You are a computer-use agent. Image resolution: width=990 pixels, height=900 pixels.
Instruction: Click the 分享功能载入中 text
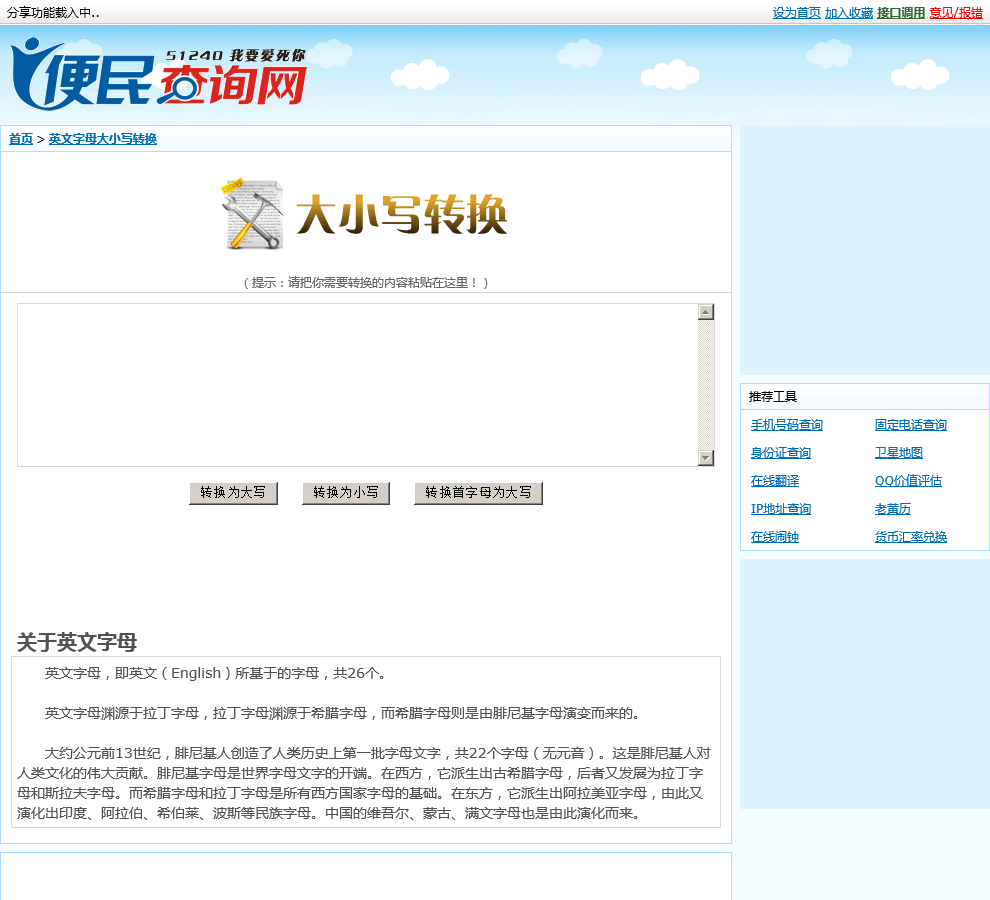pyautogui.click(x=53, y=13)
